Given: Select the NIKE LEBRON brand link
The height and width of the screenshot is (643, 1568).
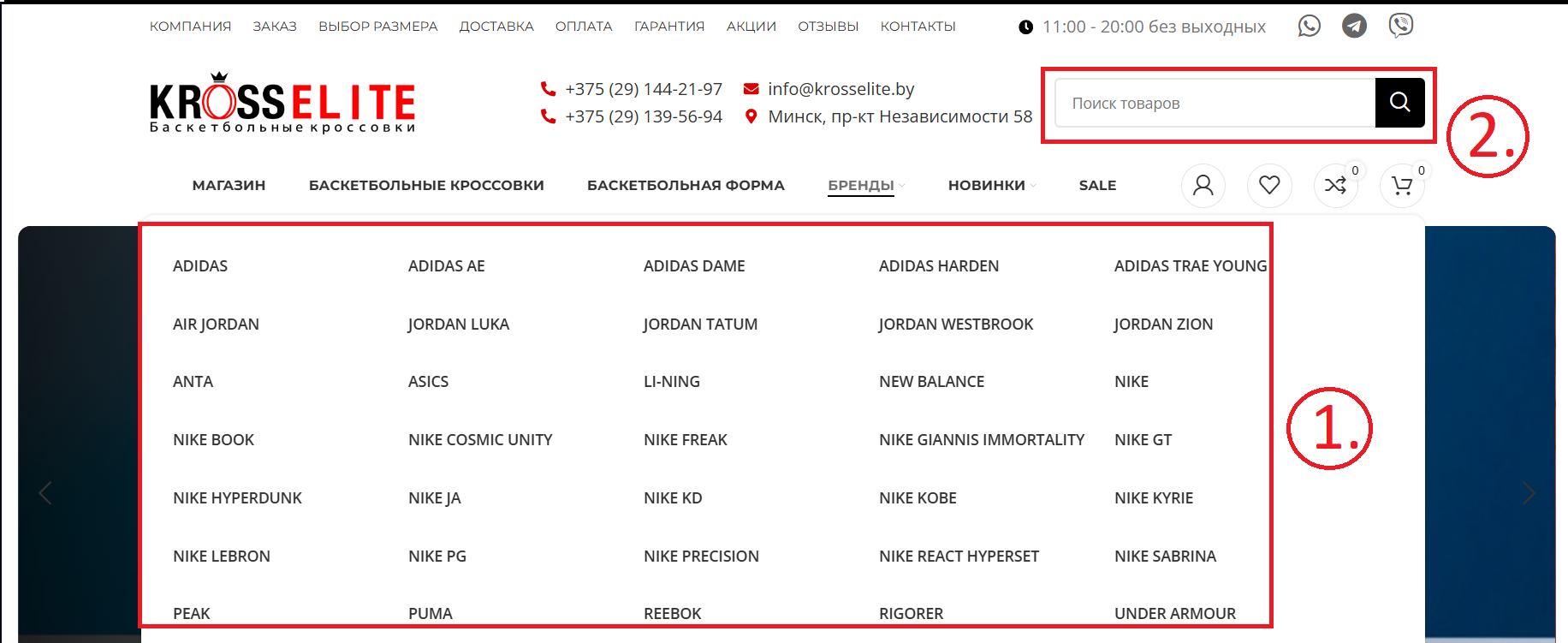Looking at the screenshot, I should (222, 556).
